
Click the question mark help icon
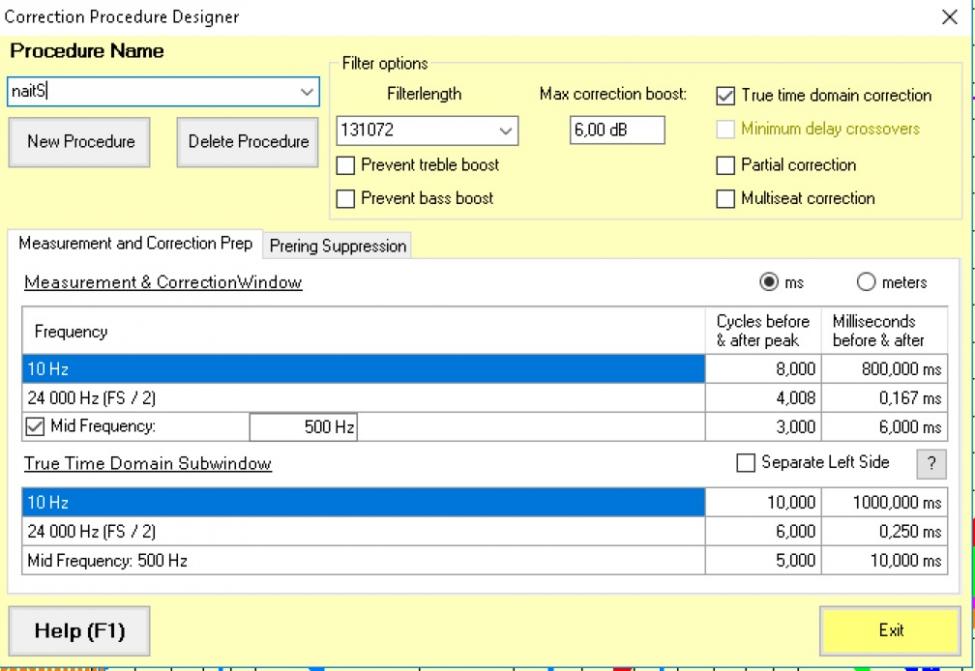click(x=930, y=463)
